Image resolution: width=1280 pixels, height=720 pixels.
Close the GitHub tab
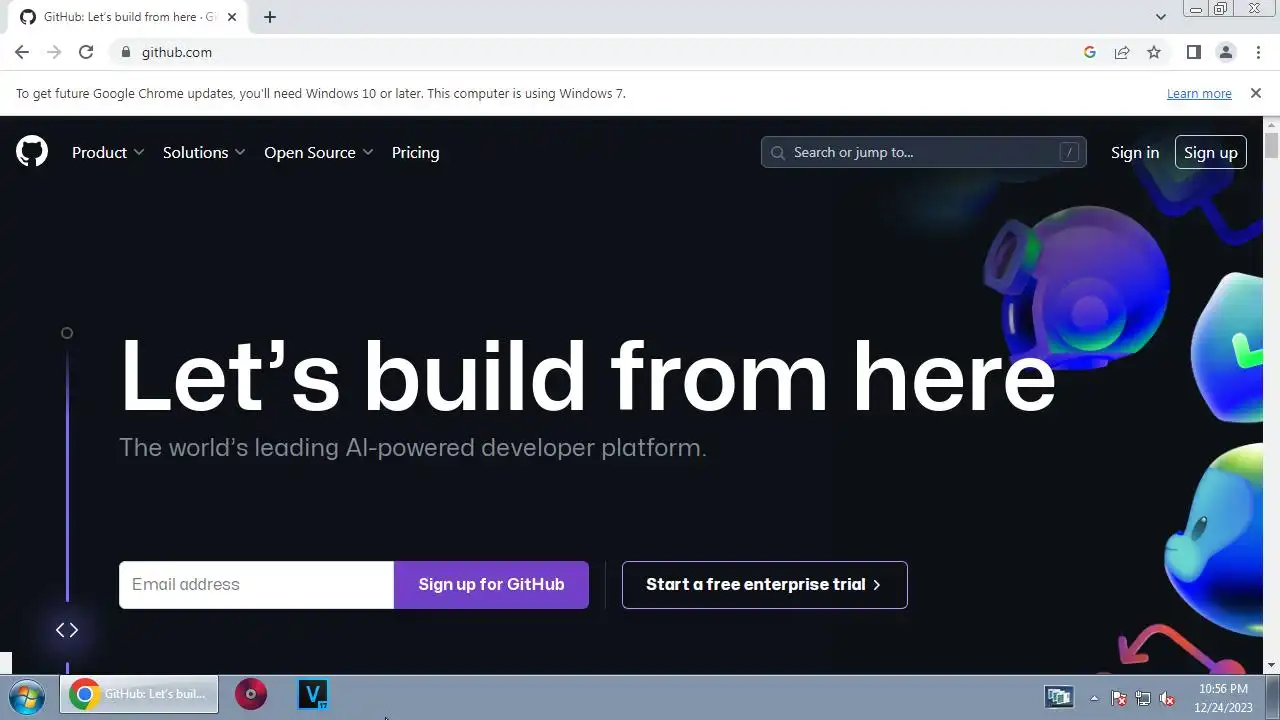(232, 17)
